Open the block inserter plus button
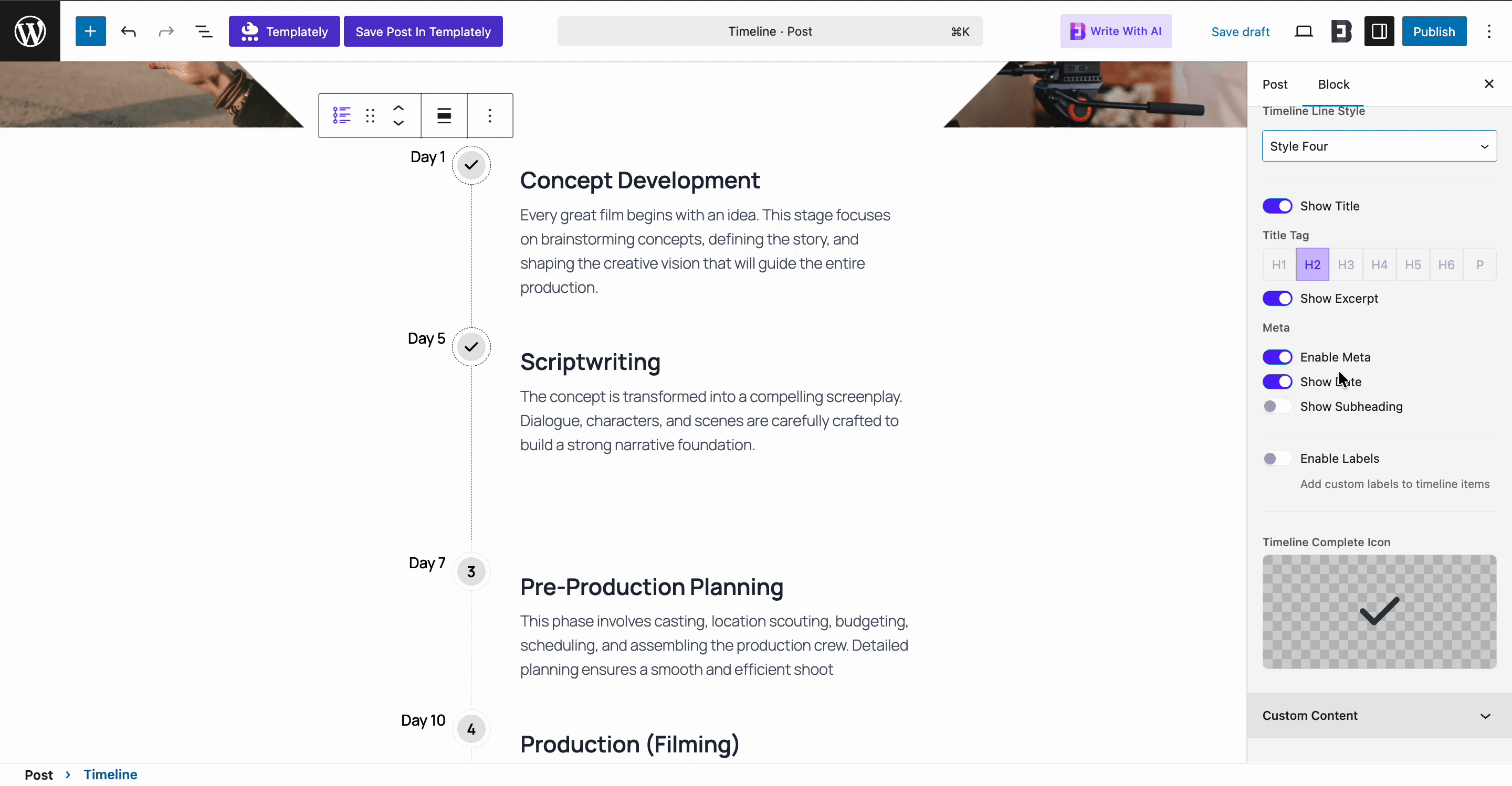Image resolution: width=1512 pixels, height=786 pixels. (90, 31)
